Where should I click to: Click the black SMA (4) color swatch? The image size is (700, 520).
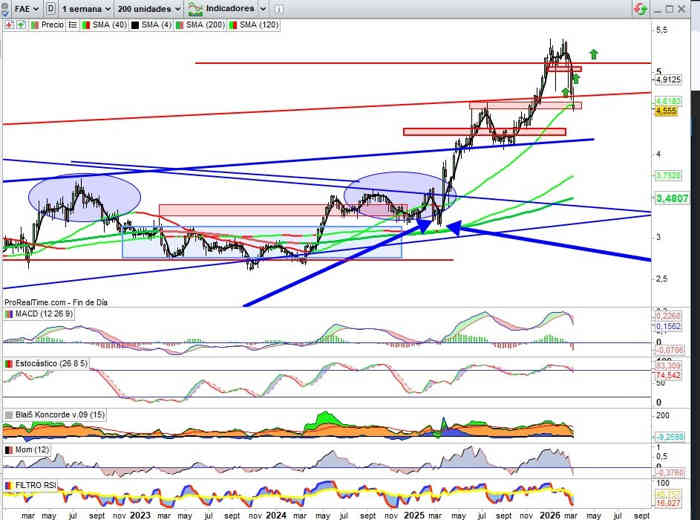coord(134,22)
